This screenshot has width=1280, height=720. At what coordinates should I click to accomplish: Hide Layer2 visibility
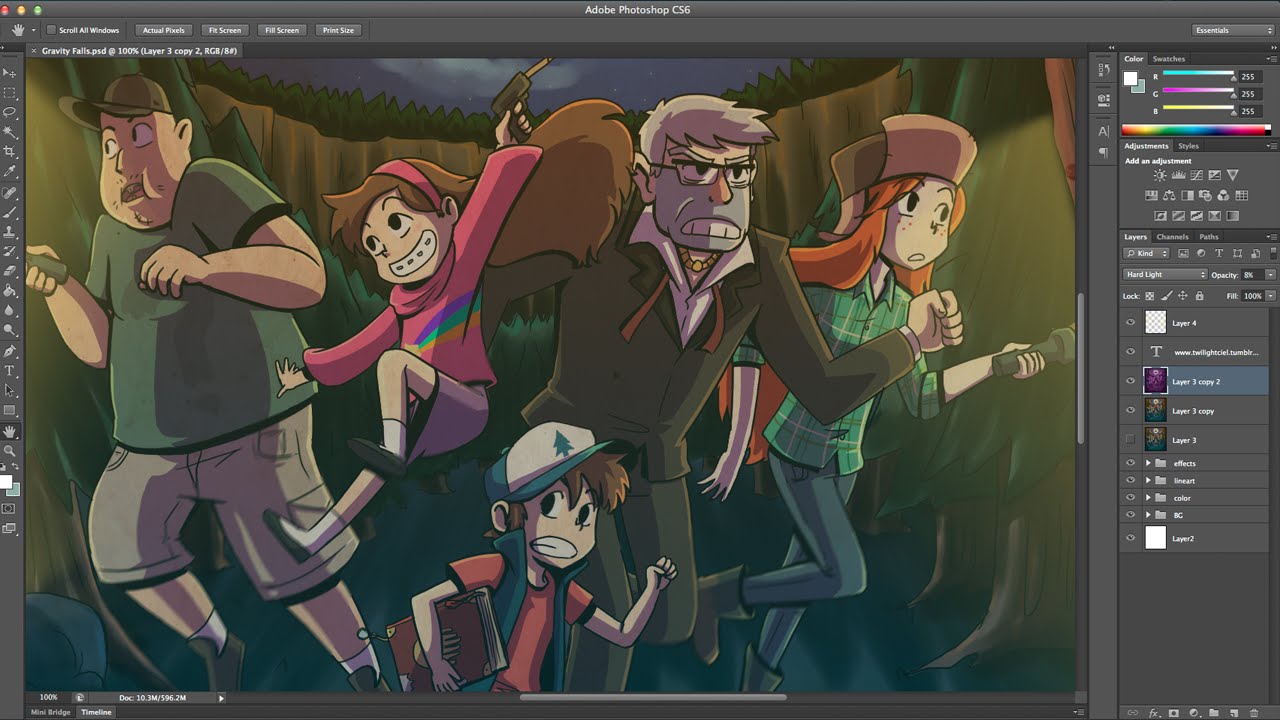(x=1131, y=538)
